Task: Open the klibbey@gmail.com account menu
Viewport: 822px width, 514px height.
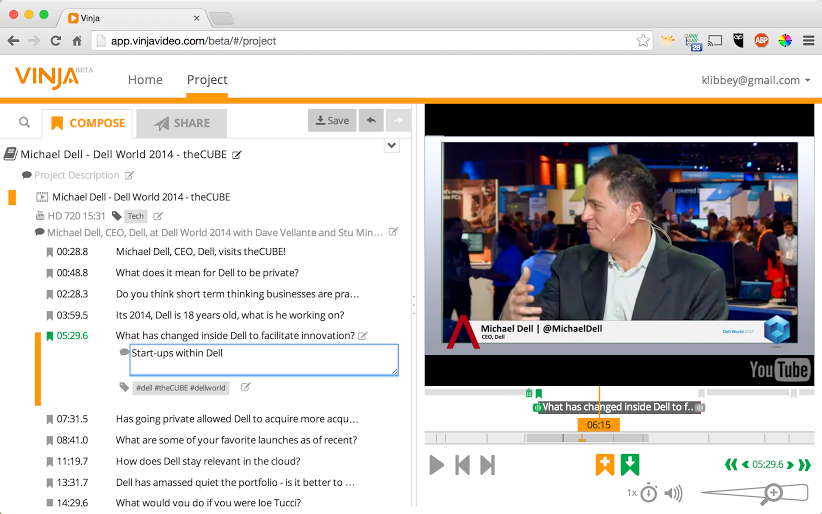Action: tap(757, 80)
